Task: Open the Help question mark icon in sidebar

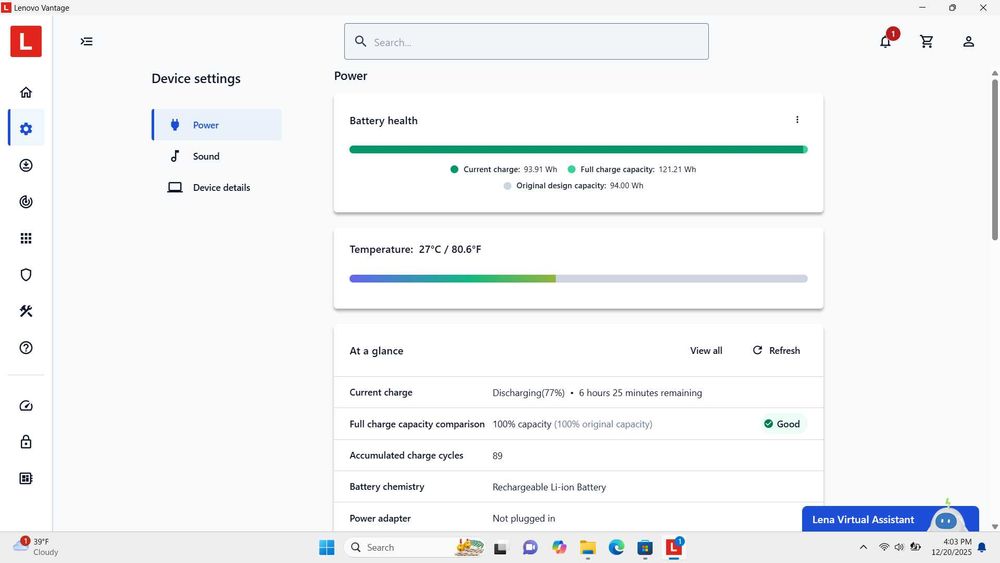Action: tap(26, 347)
